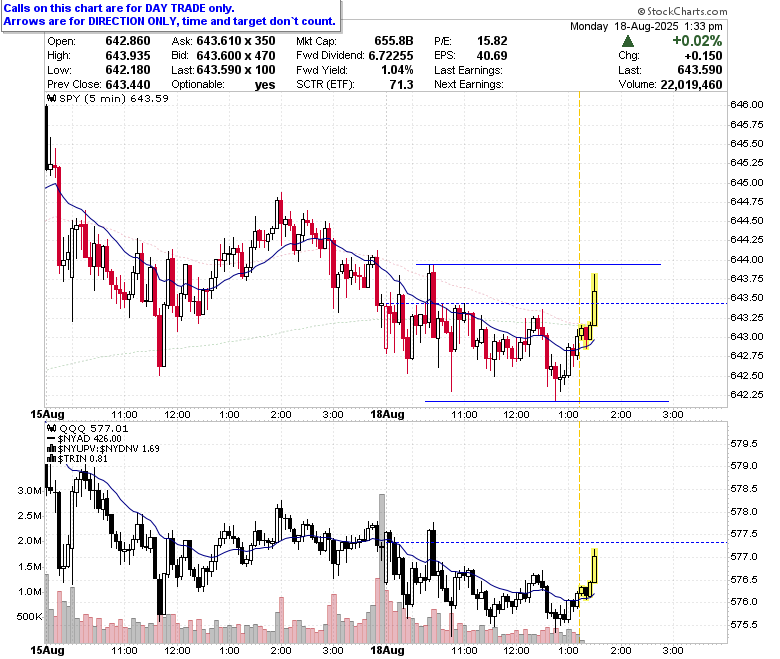Click the 643.00 price axis label

[x=747, y=336]
